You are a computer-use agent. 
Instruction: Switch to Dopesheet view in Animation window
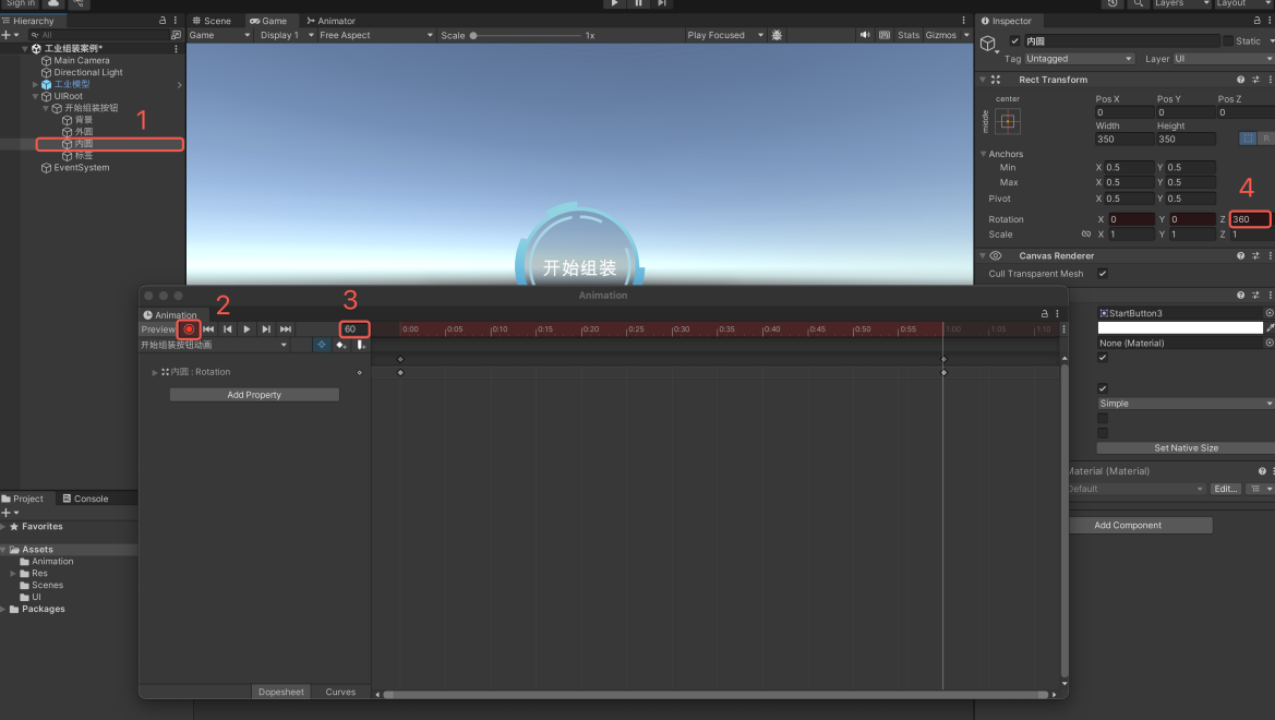[281, 692]
